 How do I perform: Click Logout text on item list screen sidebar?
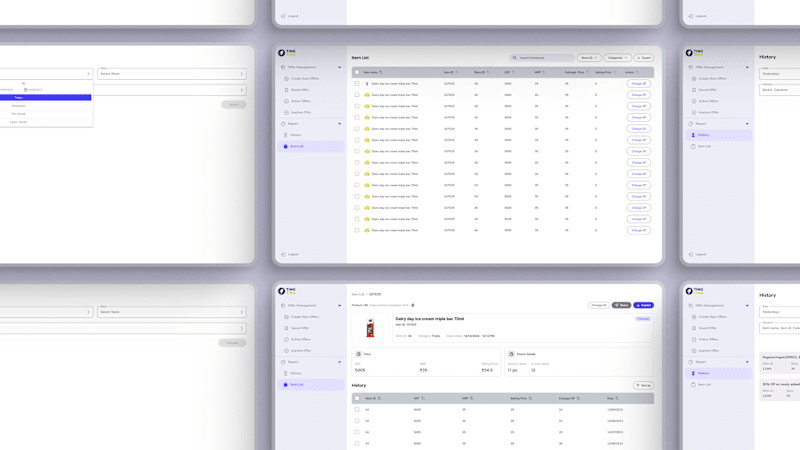pos(293,254)
